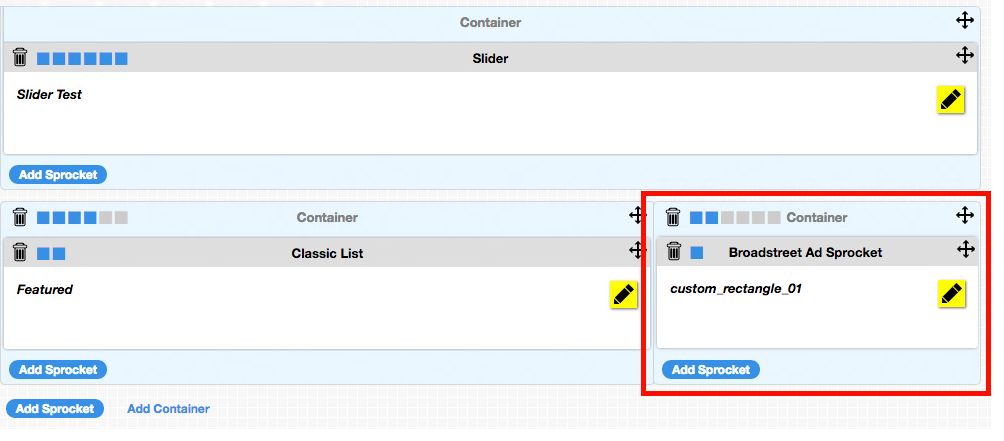Edit Slider Test with yellow pencil icon

[951, 100]
